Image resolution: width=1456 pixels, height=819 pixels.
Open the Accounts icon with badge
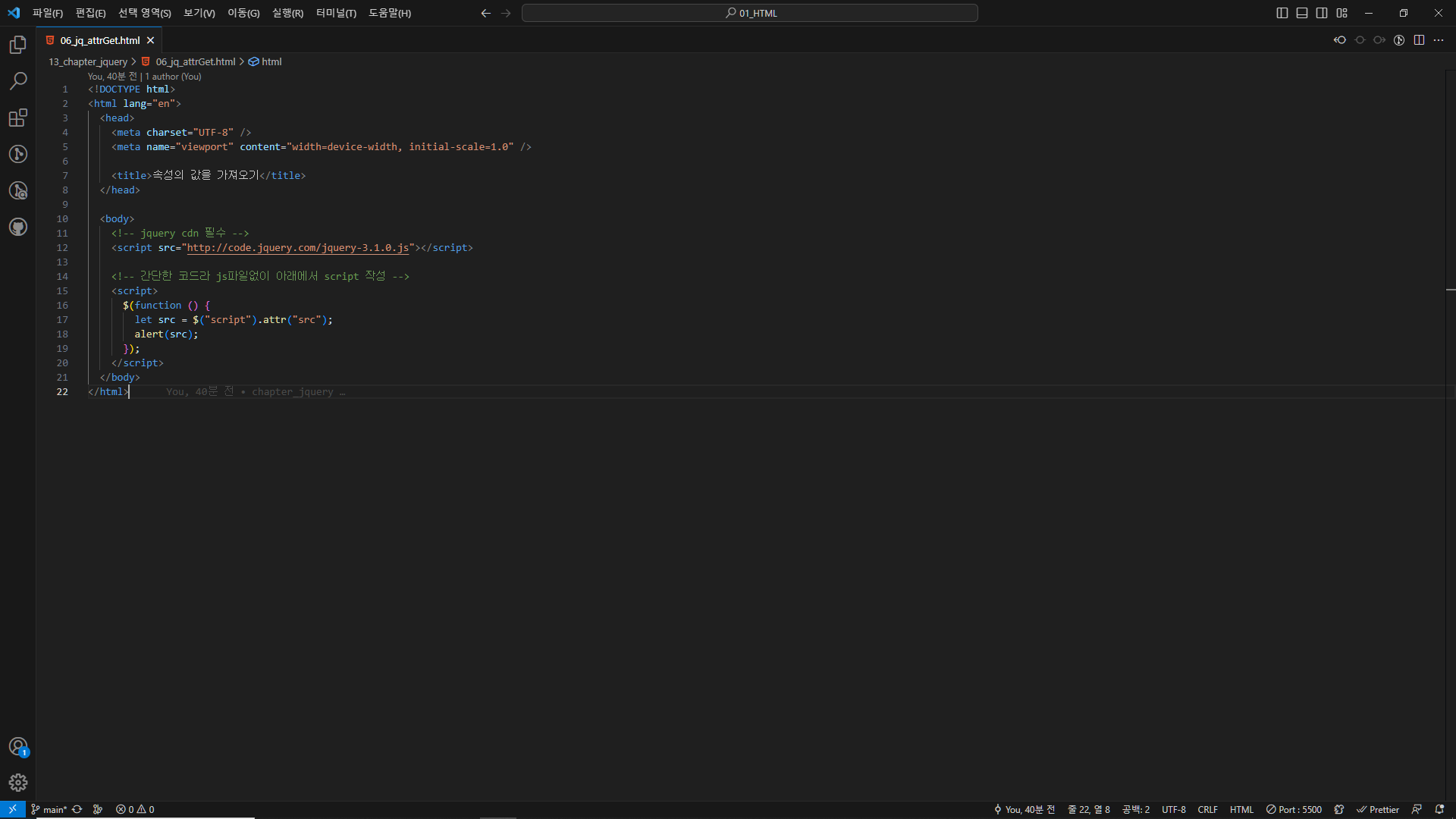click(x=18, y=746)
